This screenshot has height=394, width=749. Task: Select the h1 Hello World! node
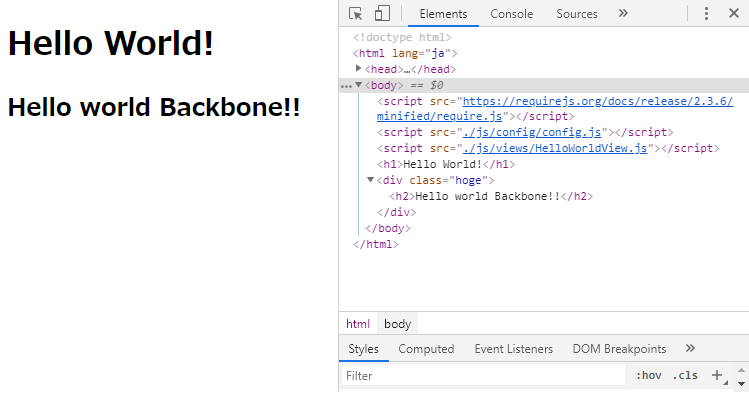click(446, 164)
